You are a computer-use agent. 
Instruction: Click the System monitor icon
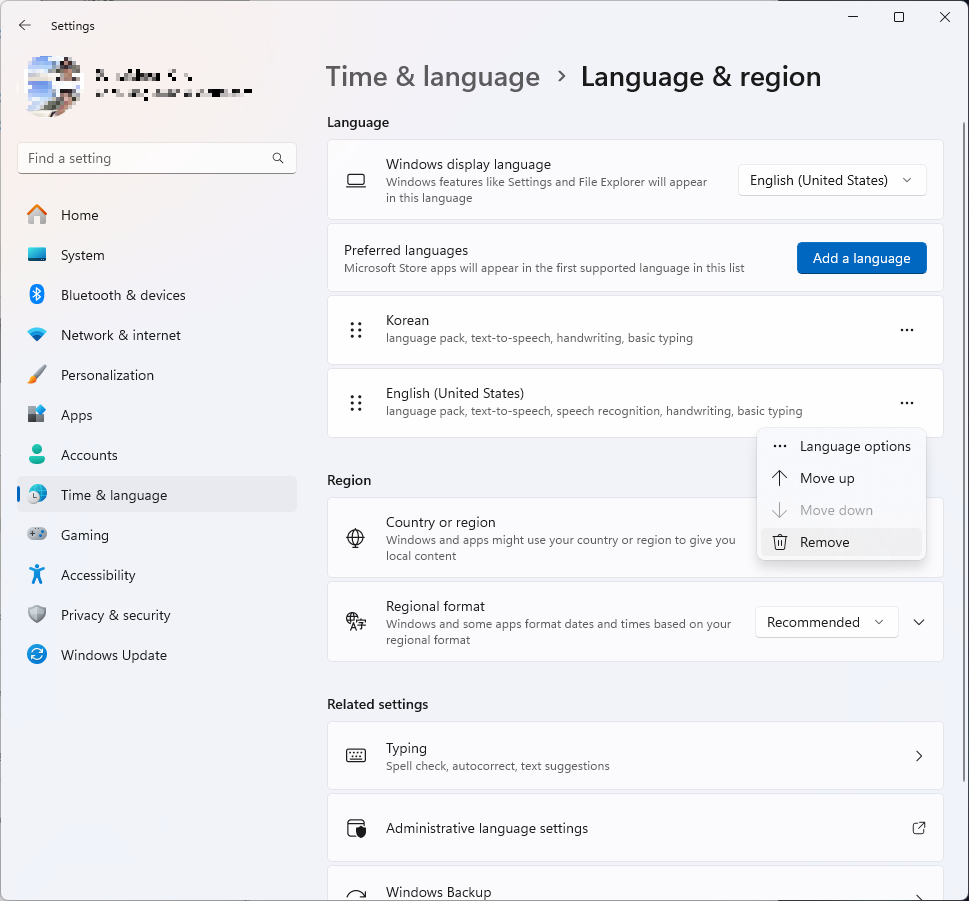[37, 255]
